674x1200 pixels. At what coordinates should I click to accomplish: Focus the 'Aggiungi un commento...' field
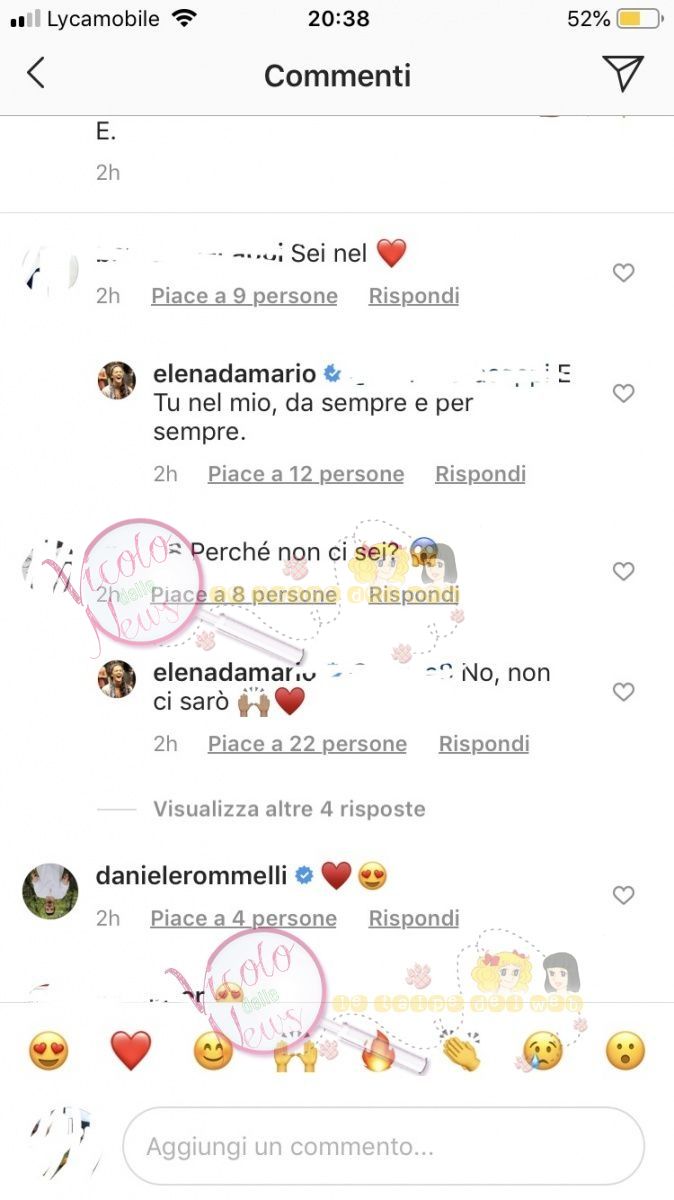(x=383, y=1146)
